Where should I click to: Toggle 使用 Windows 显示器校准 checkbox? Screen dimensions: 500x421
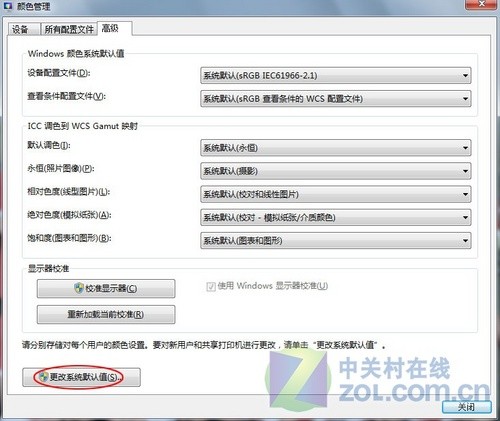pos(211,286)
